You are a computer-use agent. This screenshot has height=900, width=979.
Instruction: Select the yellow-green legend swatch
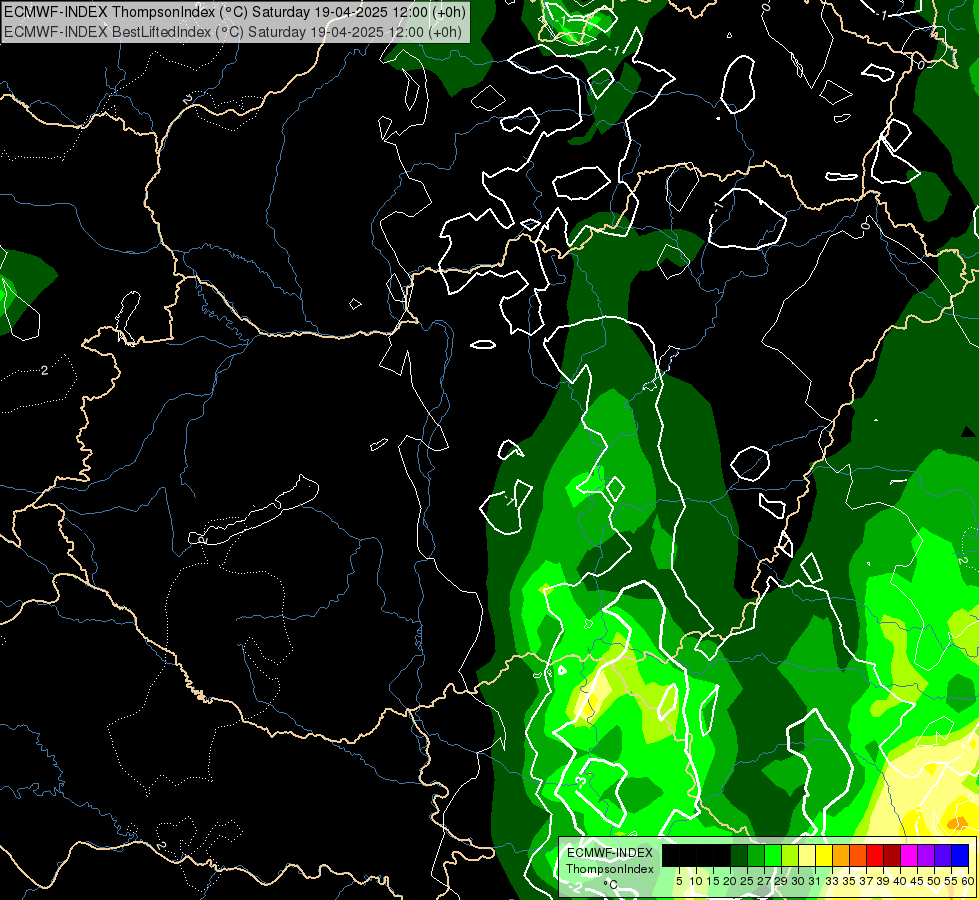pyautogui.click(x=790, y=855)
